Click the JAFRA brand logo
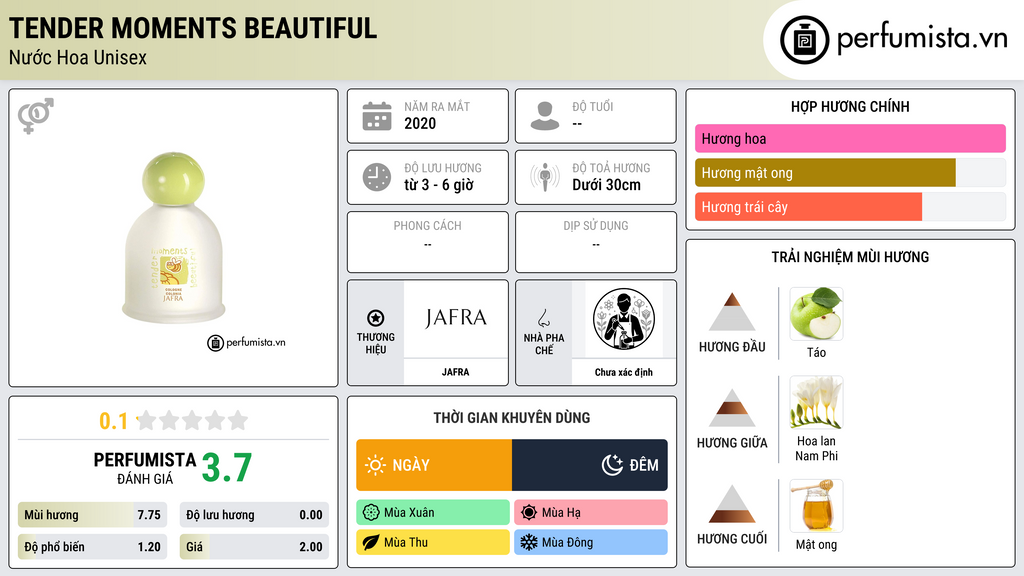Viewport: 1024px width, 576px height. 455,318
